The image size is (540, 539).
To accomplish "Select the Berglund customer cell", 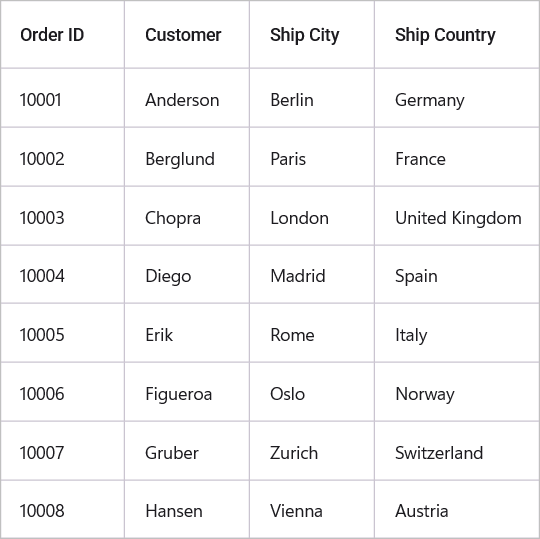I will pyautogui.click(x=187, y=157).
